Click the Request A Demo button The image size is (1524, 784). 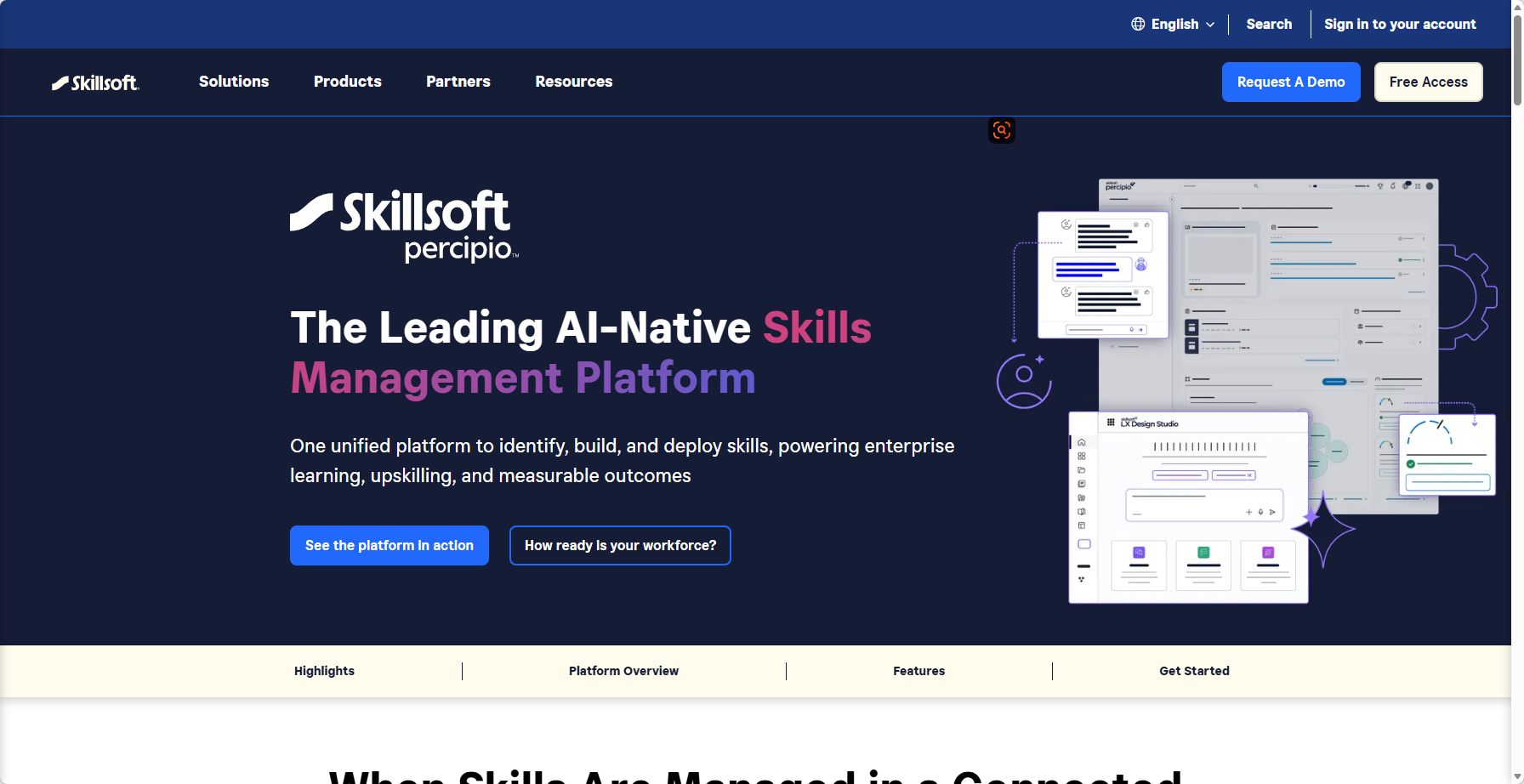(1291, 82)
